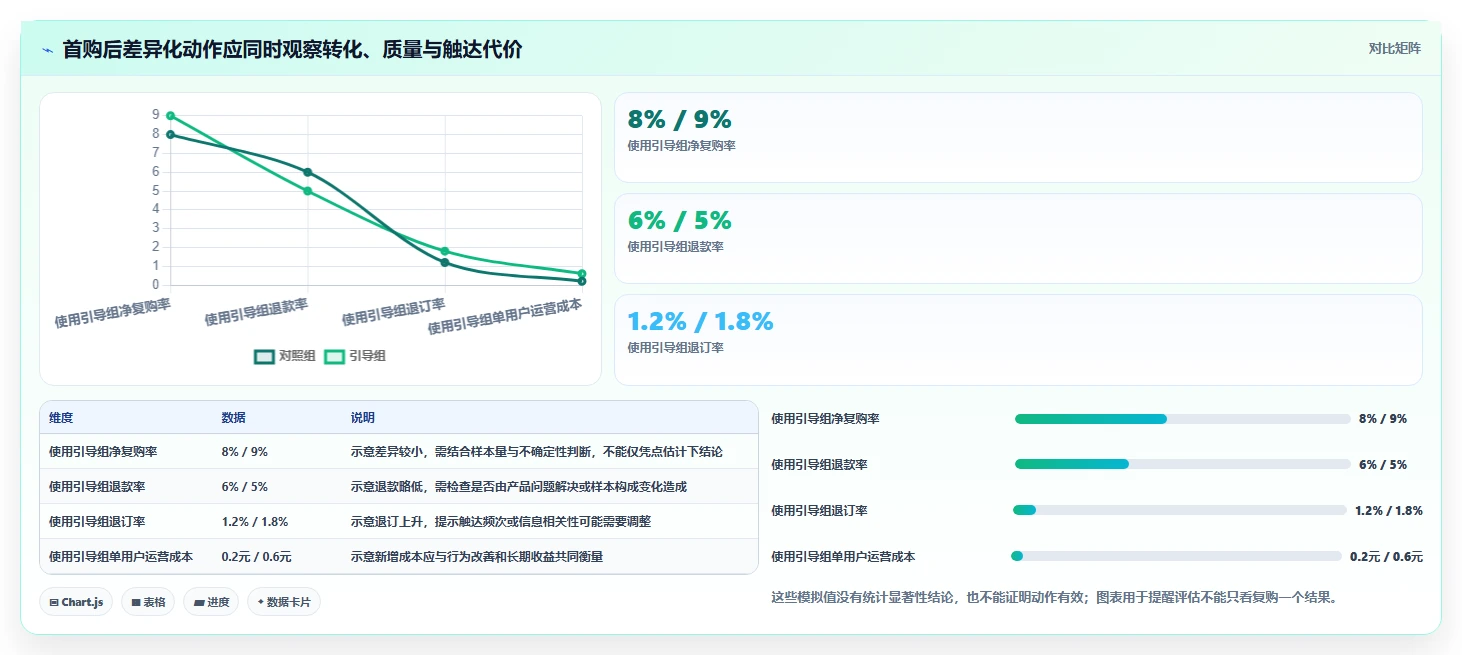Click the explanation starting 示意退款略低
1462x655 pixels.
tap(518, 487)
